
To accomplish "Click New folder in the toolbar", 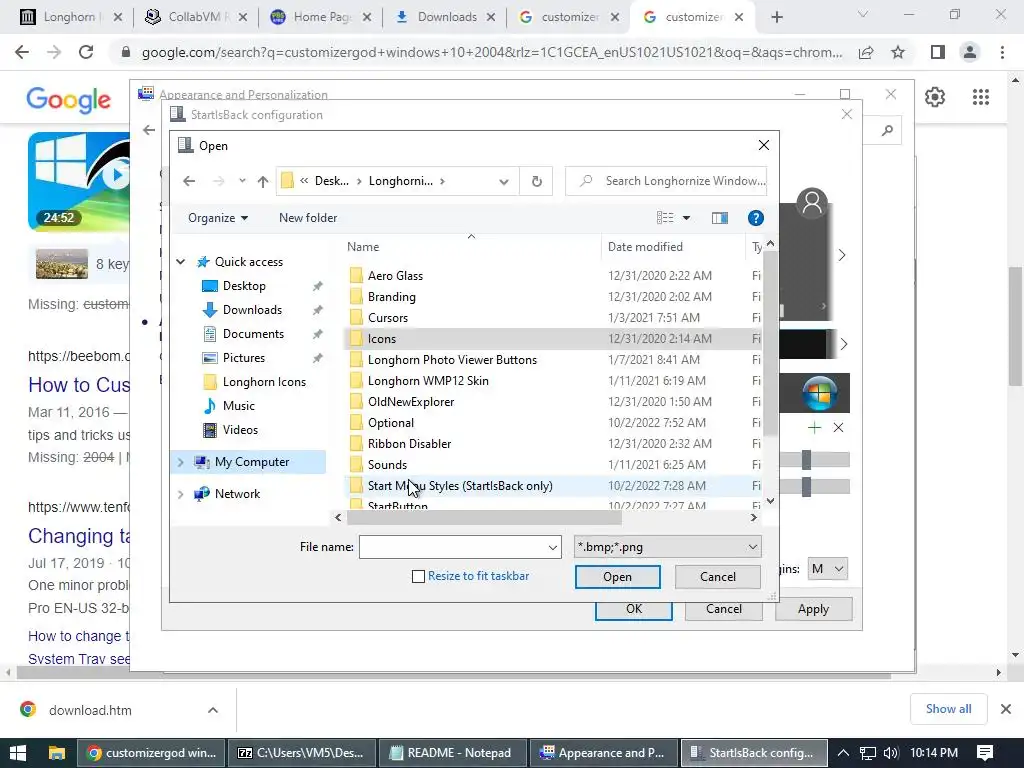I will point(308,218).
